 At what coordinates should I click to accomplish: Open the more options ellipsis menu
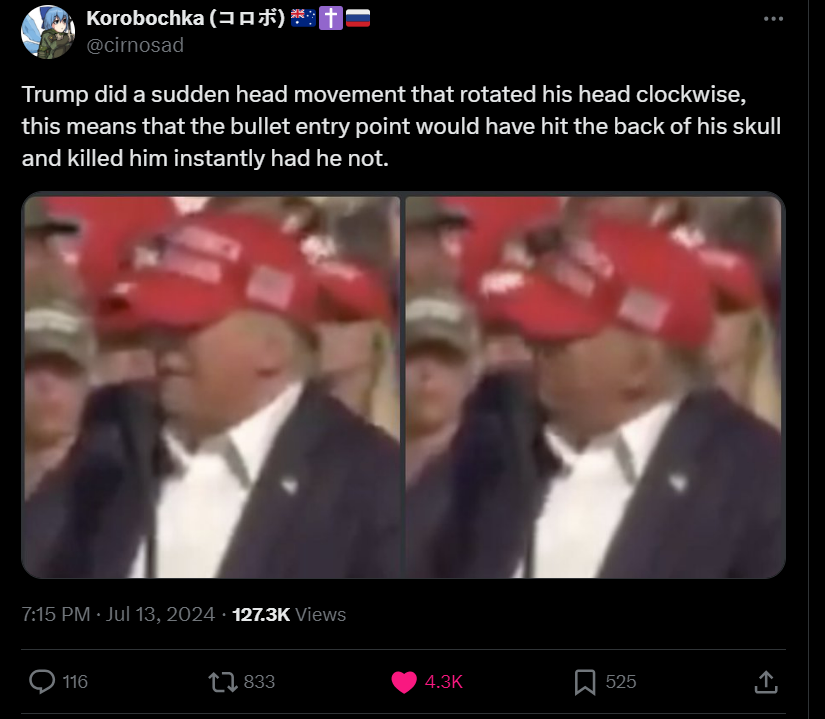[773, 19]
